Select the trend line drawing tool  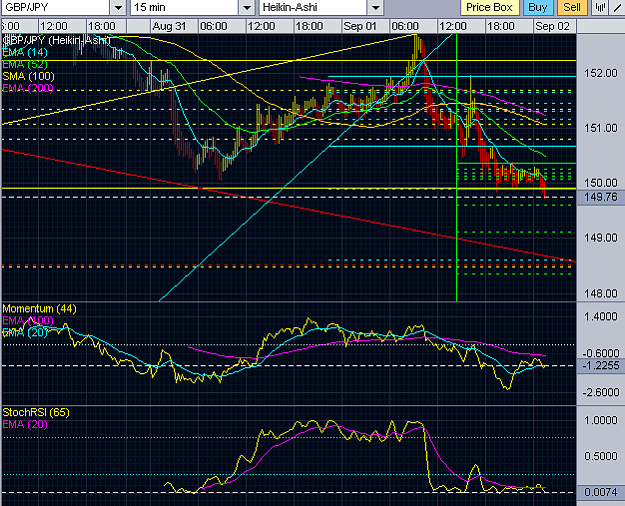click(617, 7)
